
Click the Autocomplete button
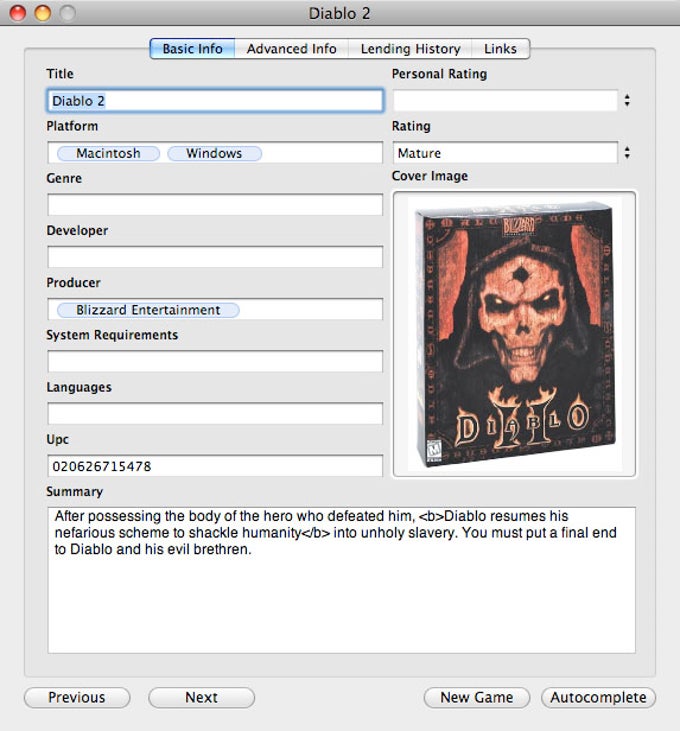pyautogui.click(x=598, y=697)
